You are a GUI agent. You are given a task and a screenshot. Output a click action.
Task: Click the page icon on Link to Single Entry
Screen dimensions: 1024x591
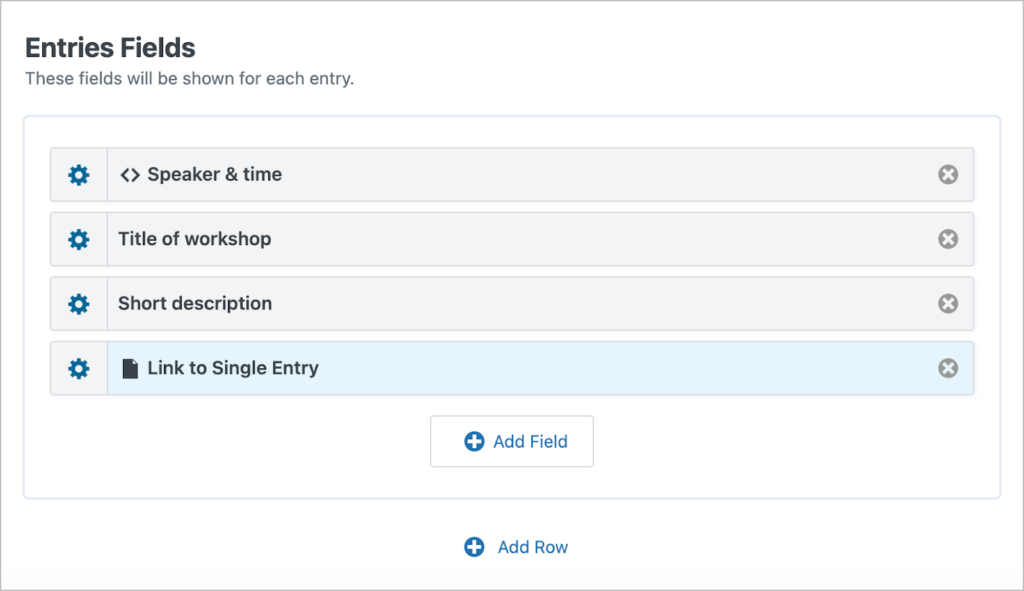click(x=128, y=367)
